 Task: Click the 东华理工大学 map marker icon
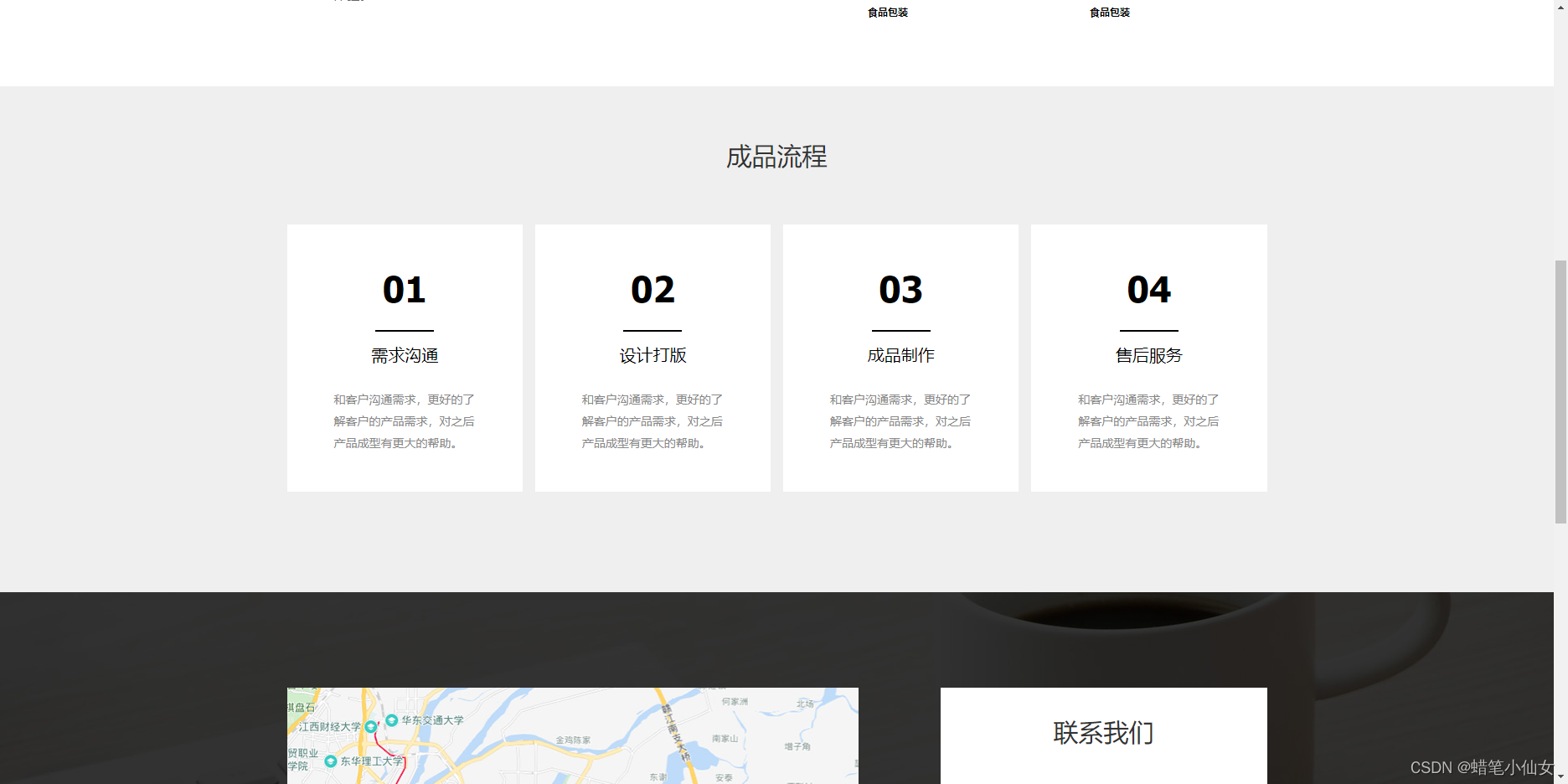331,761
